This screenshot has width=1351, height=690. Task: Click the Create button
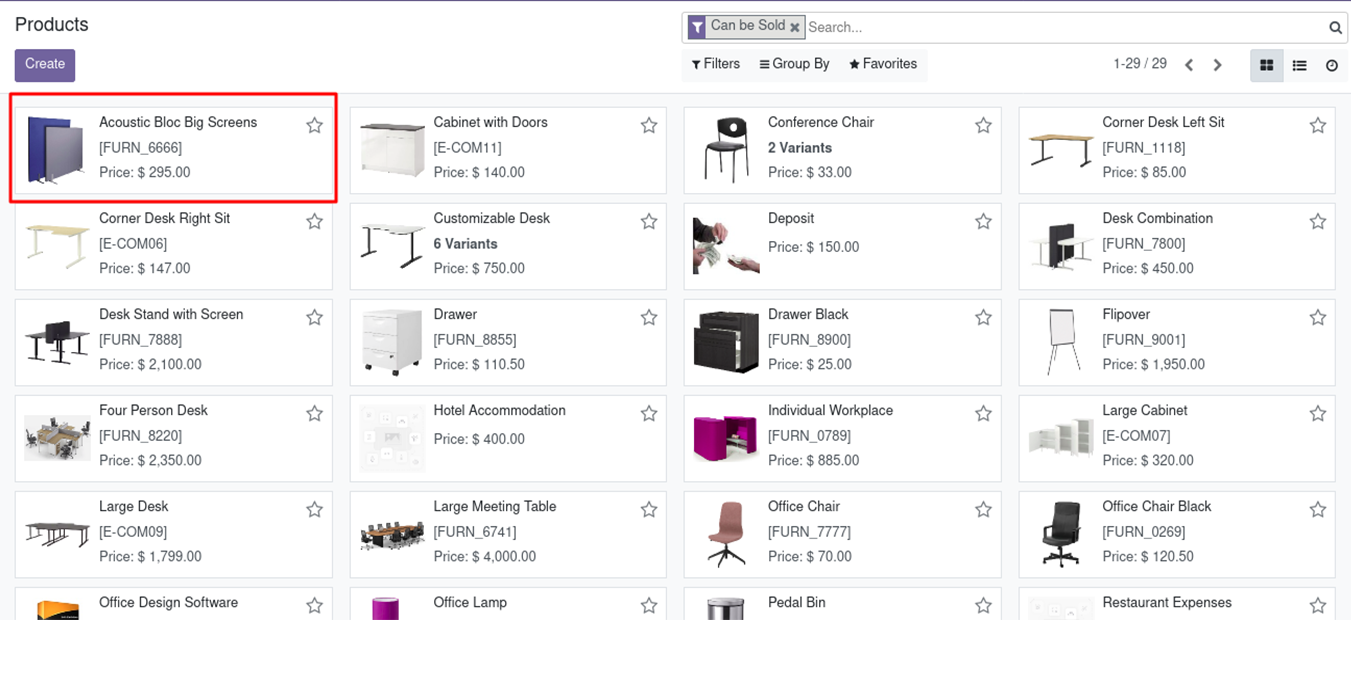click(x=45, y=64)
